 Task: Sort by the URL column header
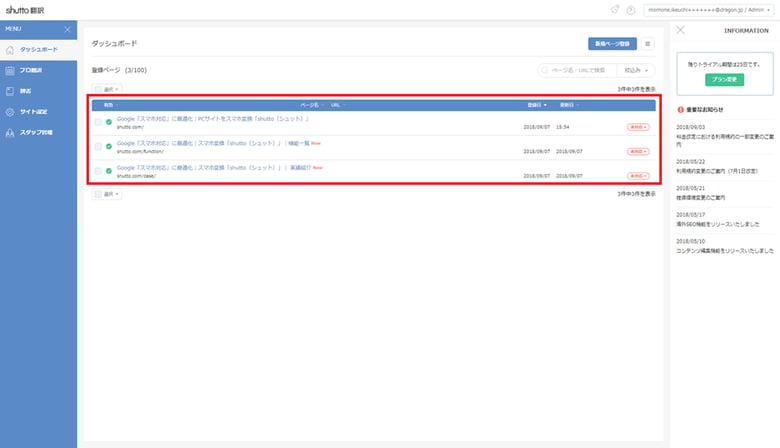point(338,105)
